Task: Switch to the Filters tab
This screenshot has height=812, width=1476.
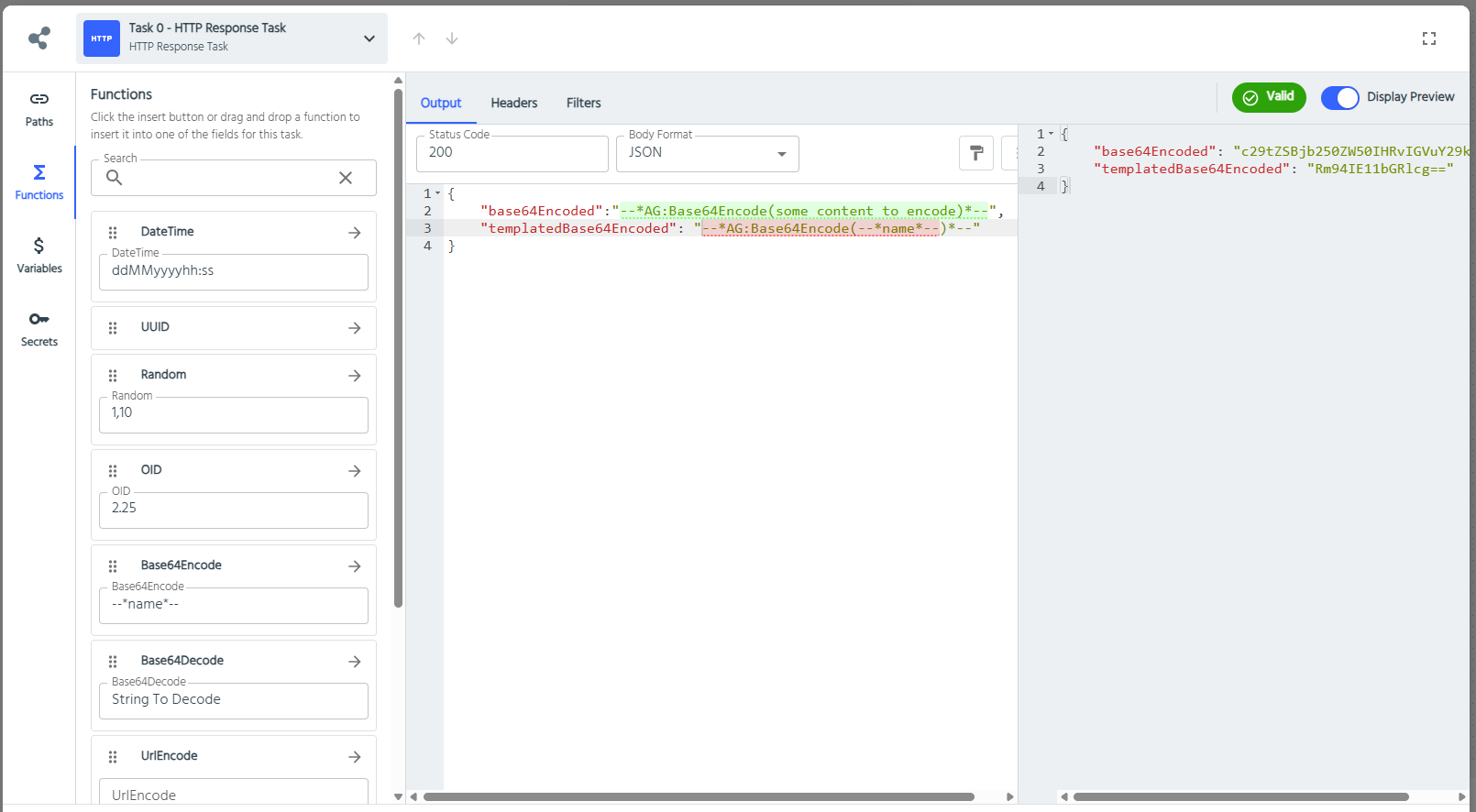Action: pyautogui.click(x=583, y=103)
